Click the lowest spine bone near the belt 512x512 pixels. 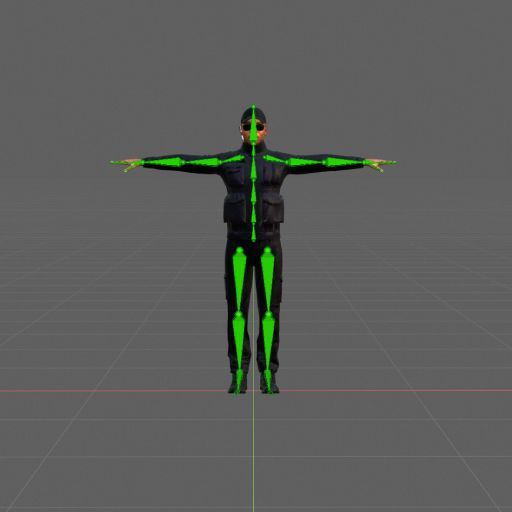pyautogui.click(x=254, y=231)
